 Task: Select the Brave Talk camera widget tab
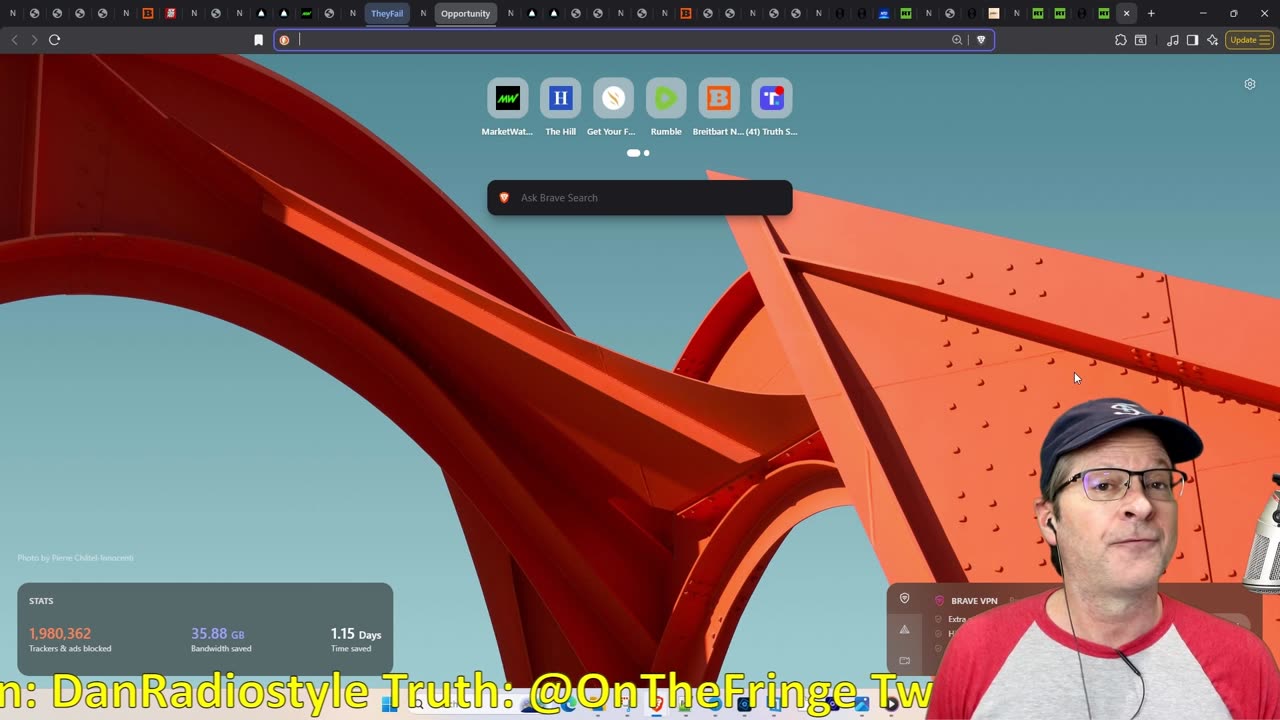pyautogui.click(x=905, y=660)
